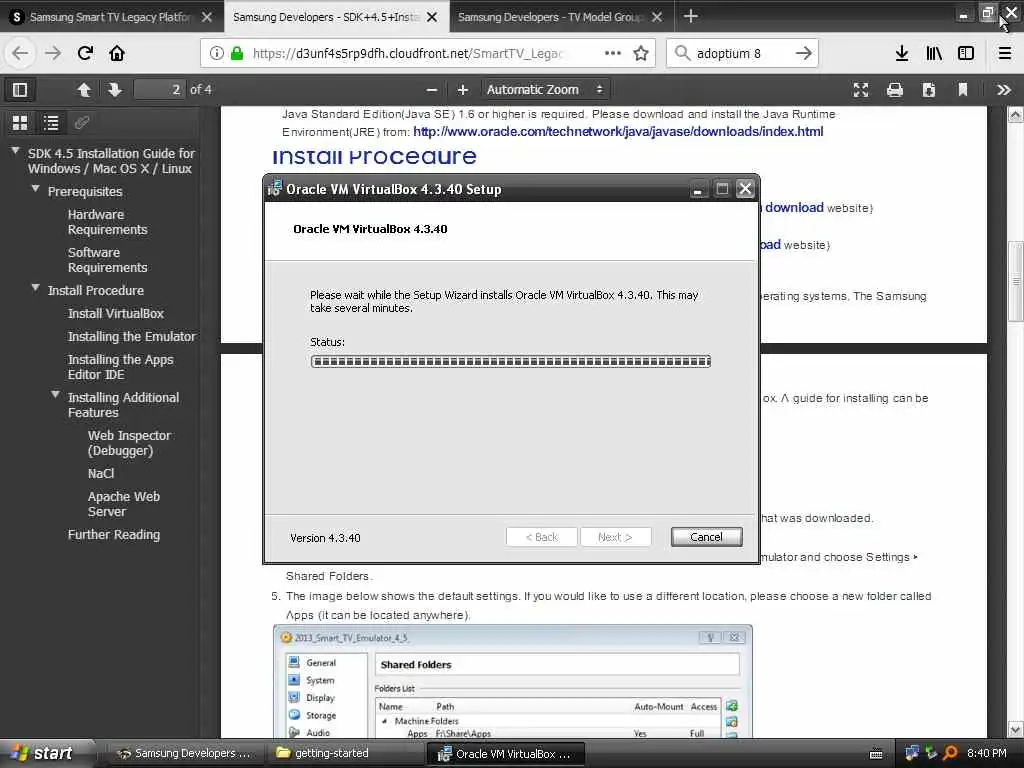Download the PDF file
This screenshot has width=1024, height=768.
click(929, 90)
